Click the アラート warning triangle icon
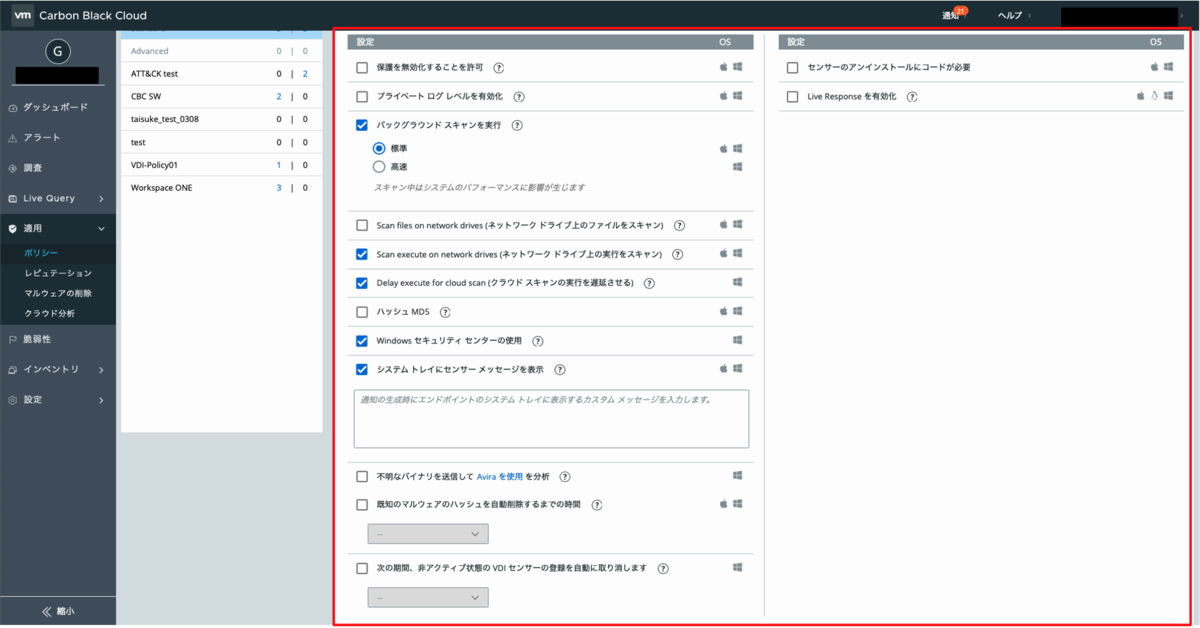This screenshot has width=1200, height=628. pos(12,138)
